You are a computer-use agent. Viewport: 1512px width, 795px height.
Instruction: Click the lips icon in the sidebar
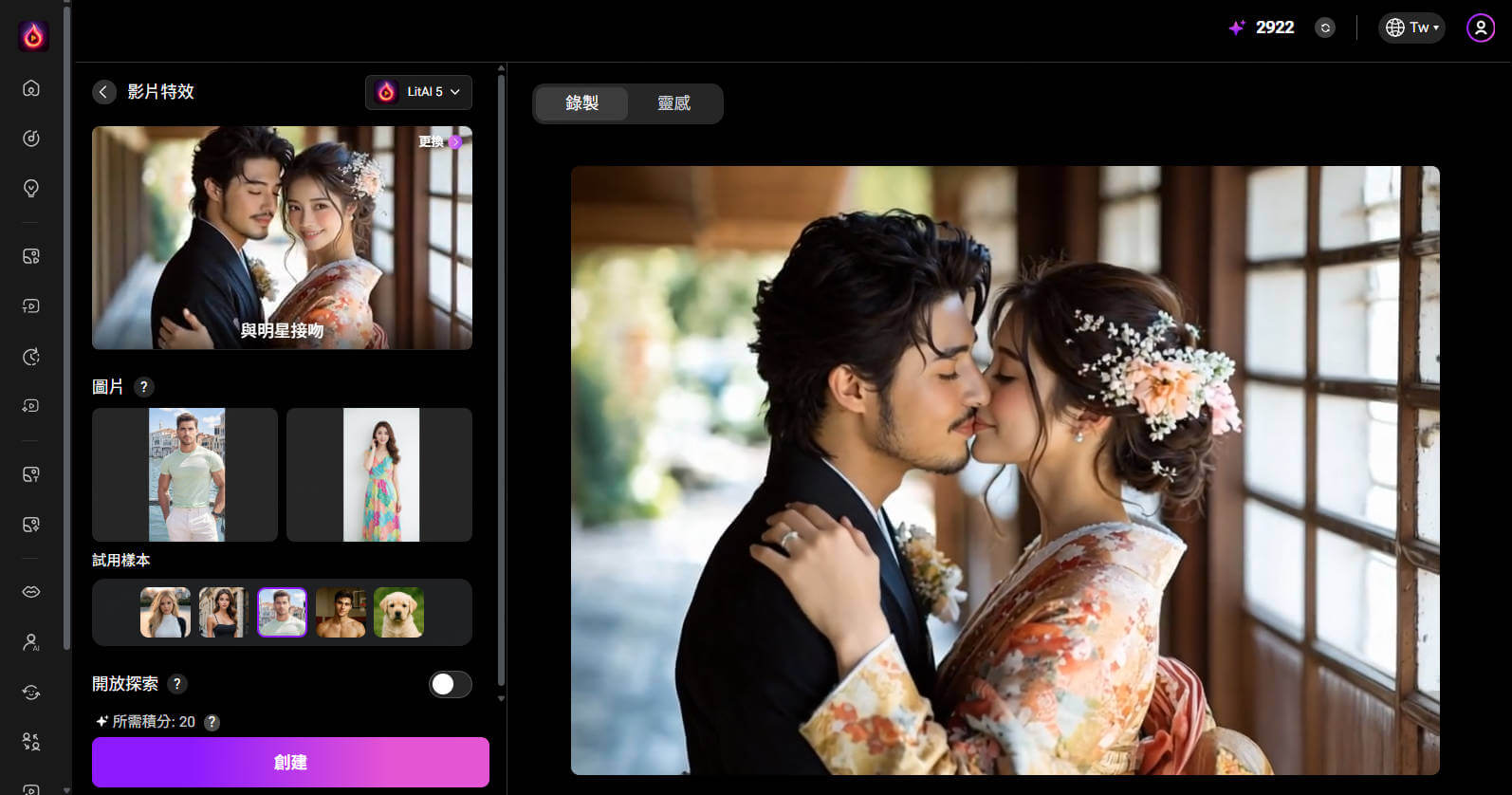pos(31,592)
